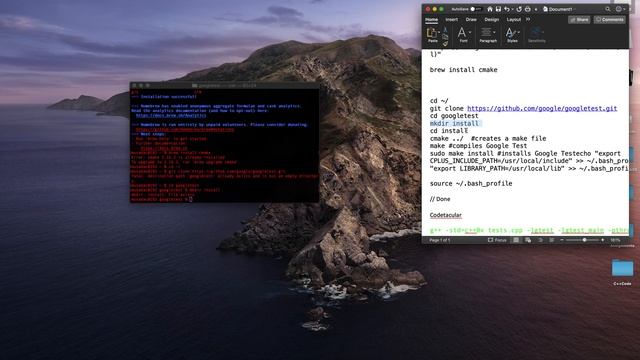This screenshot has height=360, width=640.
Task: Click the Share button in Word
Action: pos(579,20)
